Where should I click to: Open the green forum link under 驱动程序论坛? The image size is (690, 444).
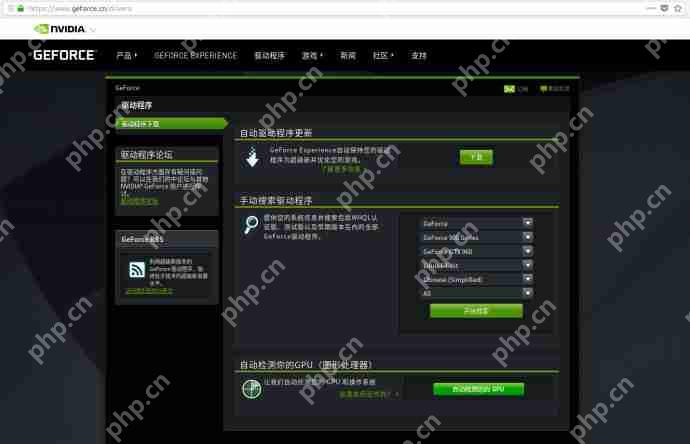(139, 201)
